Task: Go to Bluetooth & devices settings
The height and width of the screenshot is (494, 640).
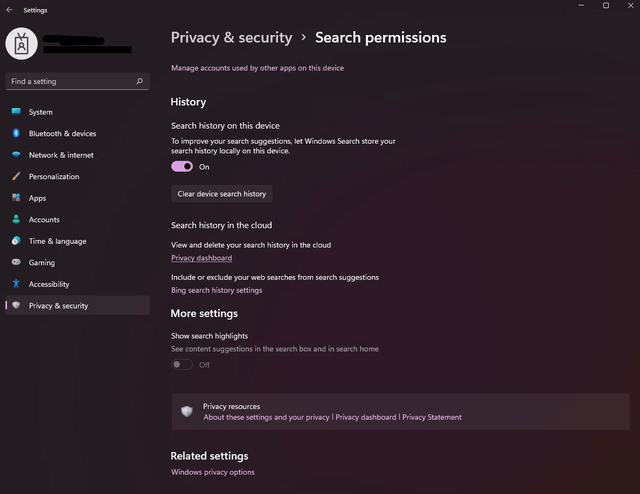Action: coord(78,134)
